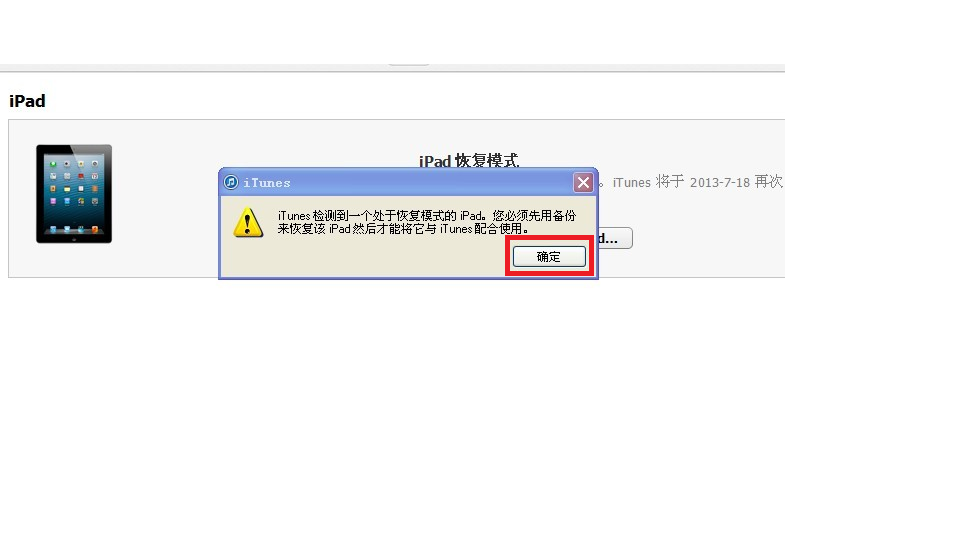Click the message line starting with 来恢复该 iPad
Viewport: 960px width, 540px height.
pos(402,229)
